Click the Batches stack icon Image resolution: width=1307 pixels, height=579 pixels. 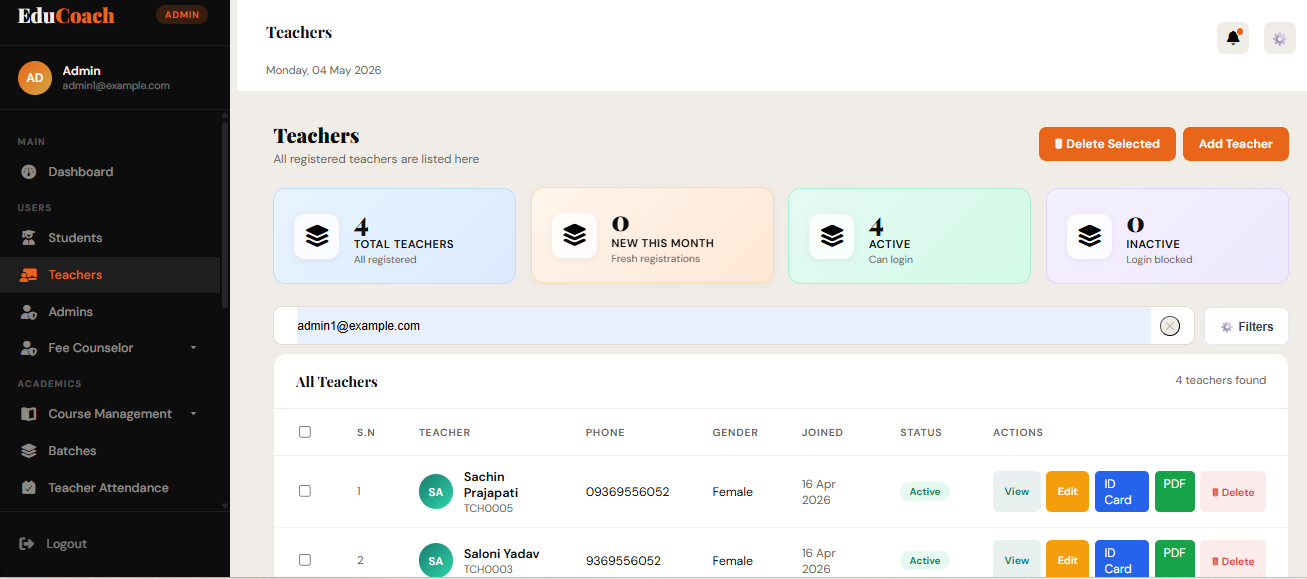pyautogui.click(x=29, y=451)
